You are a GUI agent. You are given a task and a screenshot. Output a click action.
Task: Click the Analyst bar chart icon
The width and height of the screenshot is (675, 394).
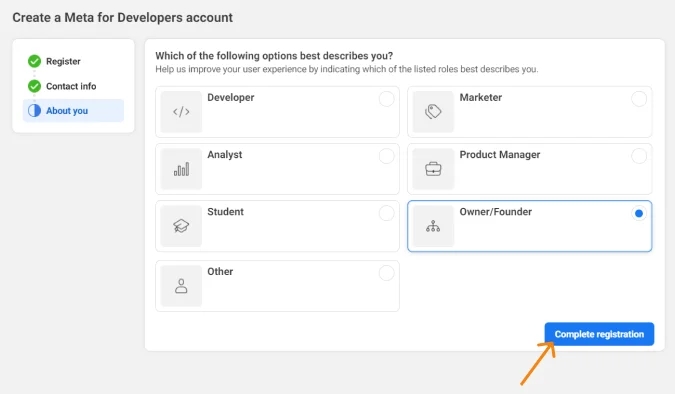[181, 169]
